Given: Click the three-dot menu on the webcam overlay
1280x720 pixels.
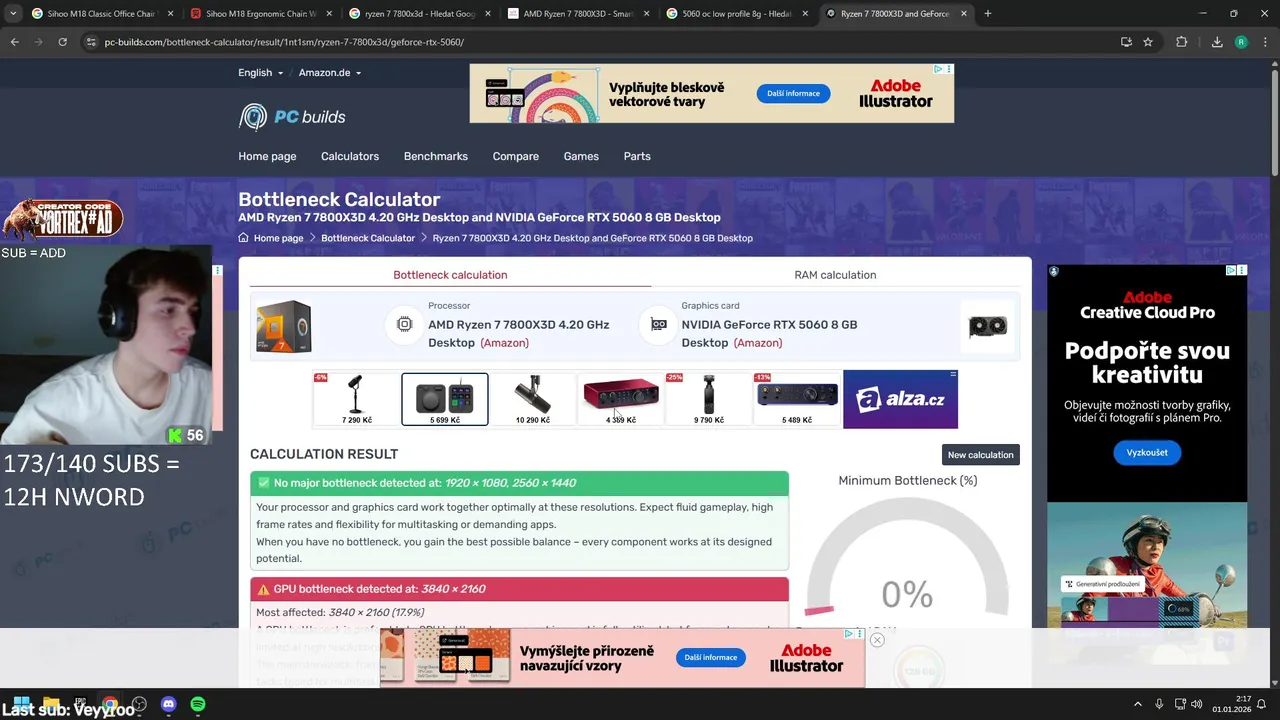Looking at the screenshot, I should coord(217,270).
